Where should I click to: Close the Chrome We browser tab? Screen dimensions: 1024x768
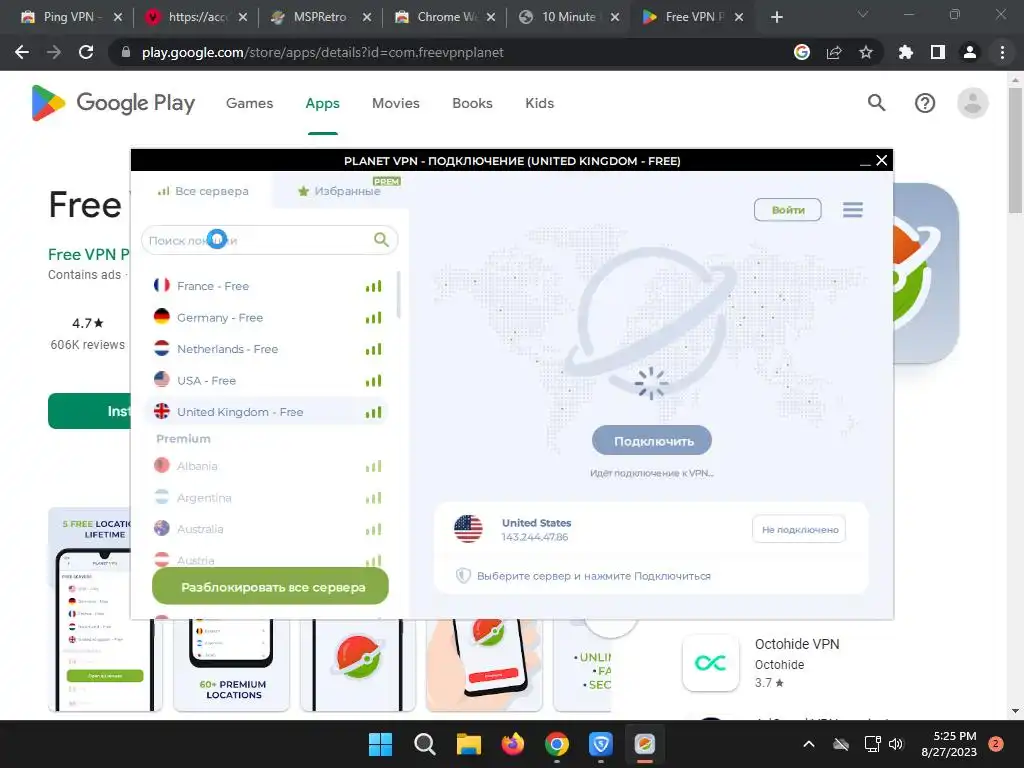490,17
